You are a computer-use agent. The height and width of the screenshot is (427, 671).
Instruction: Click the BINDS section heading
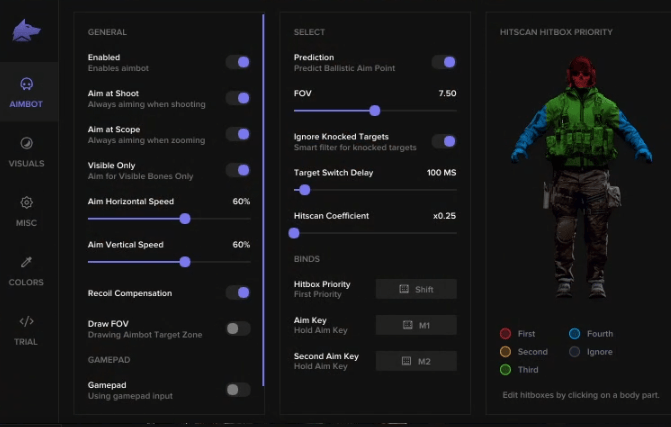coord(306,259)
